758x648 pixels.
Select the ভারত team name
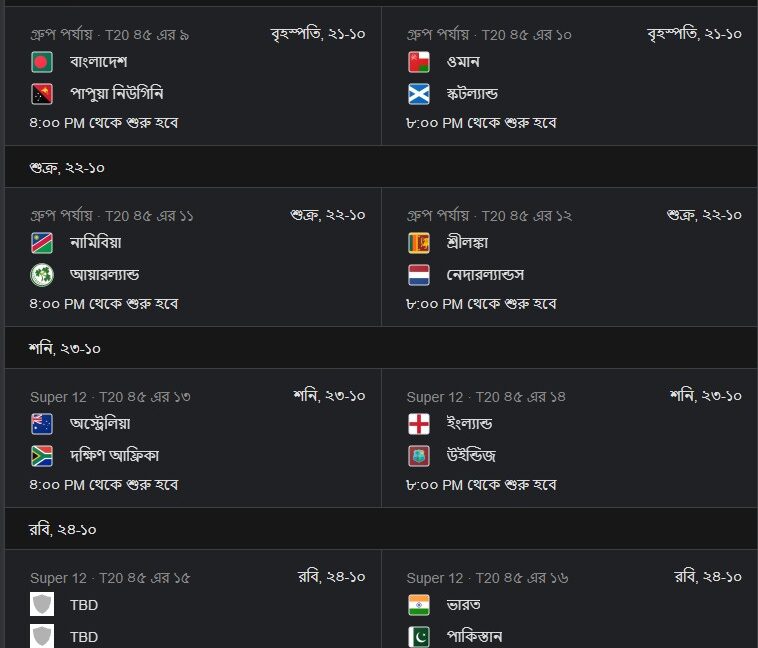tap(464, 605)
